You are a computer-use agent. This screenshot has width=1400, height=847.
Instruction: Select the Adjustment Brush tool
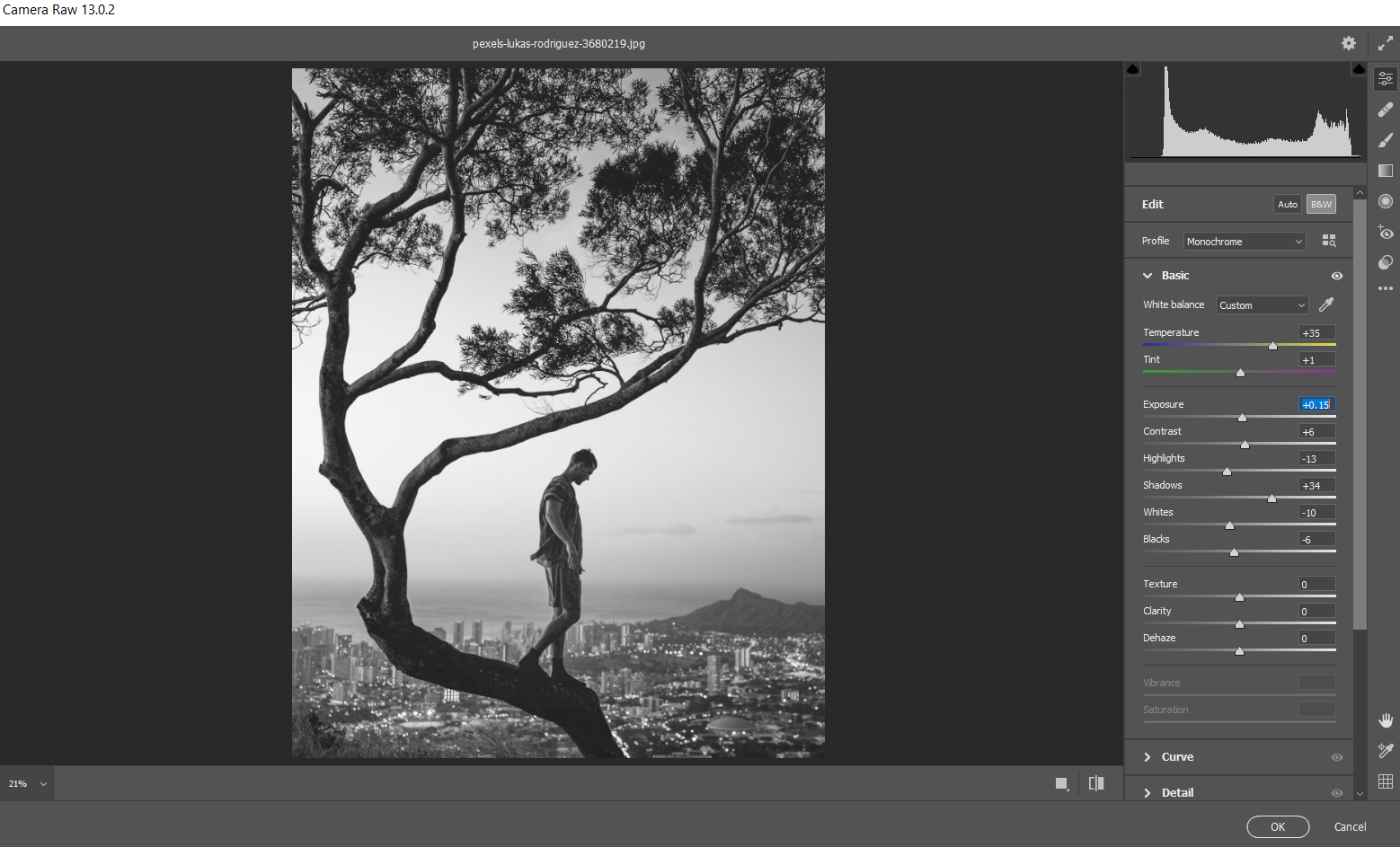[x=1385, y=140]
